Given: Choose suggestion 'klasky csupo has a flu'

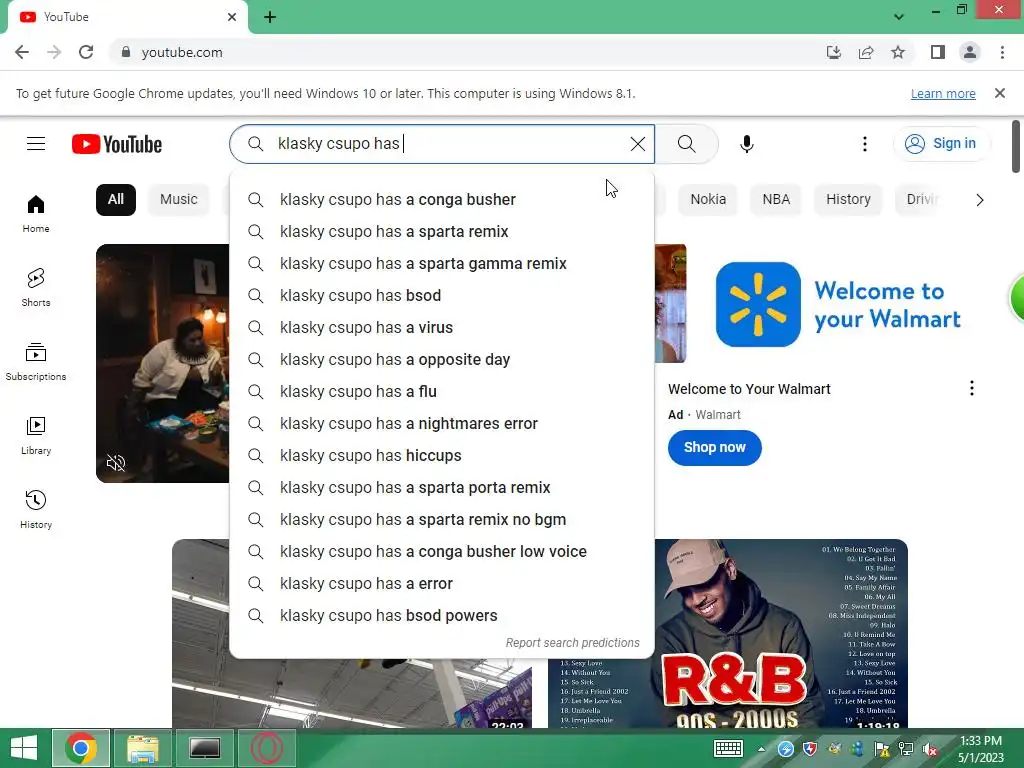Looking at the screenshot, I should pyautogui.click(x=441, y=392).
